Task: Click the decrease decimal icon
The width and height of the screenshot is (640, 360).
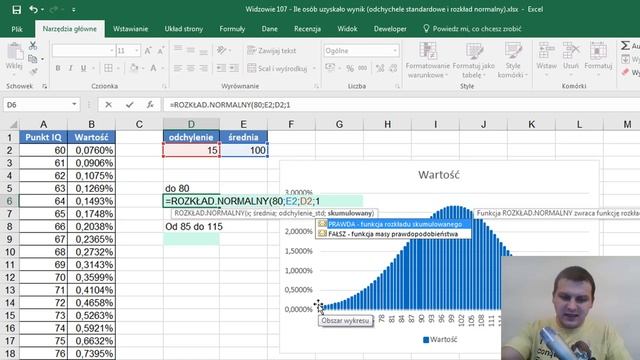Action: point(393,68)
